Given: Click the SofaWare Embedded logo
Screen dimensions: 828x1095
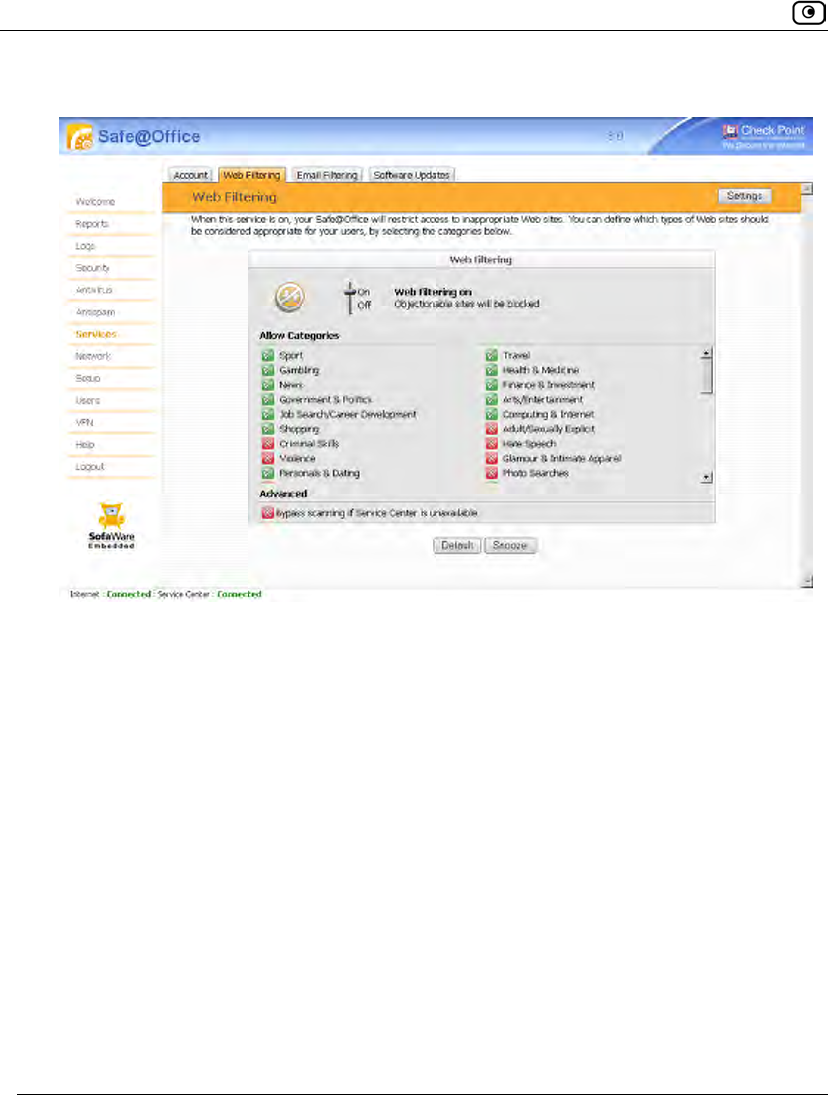Looking at the screenshot, I should pos(111,526).
